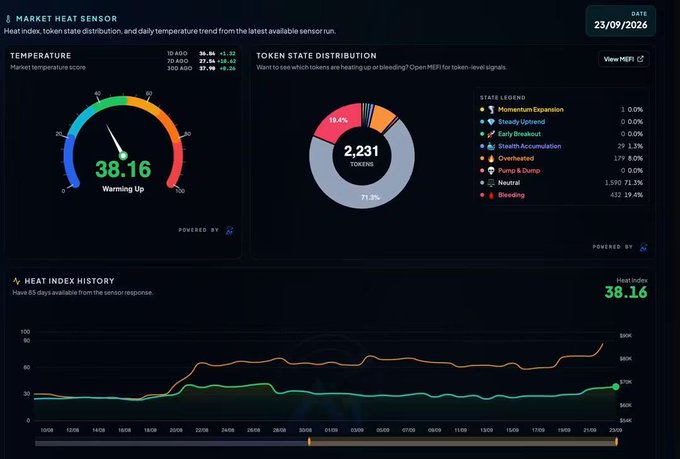Screen dimensions: 680x459
Task: Click the red 19.4% donut segment
Action: coord(338,121)
